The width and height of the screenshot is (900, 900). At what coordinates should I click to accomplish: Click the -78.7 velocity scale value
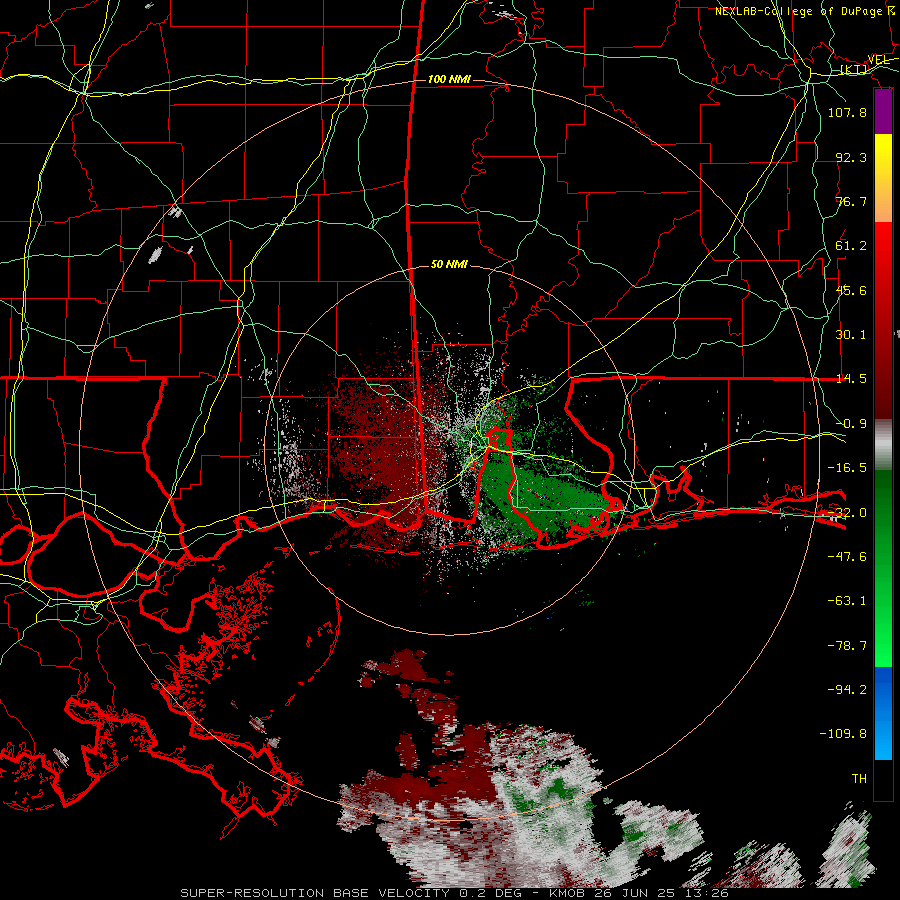[847, 646]
